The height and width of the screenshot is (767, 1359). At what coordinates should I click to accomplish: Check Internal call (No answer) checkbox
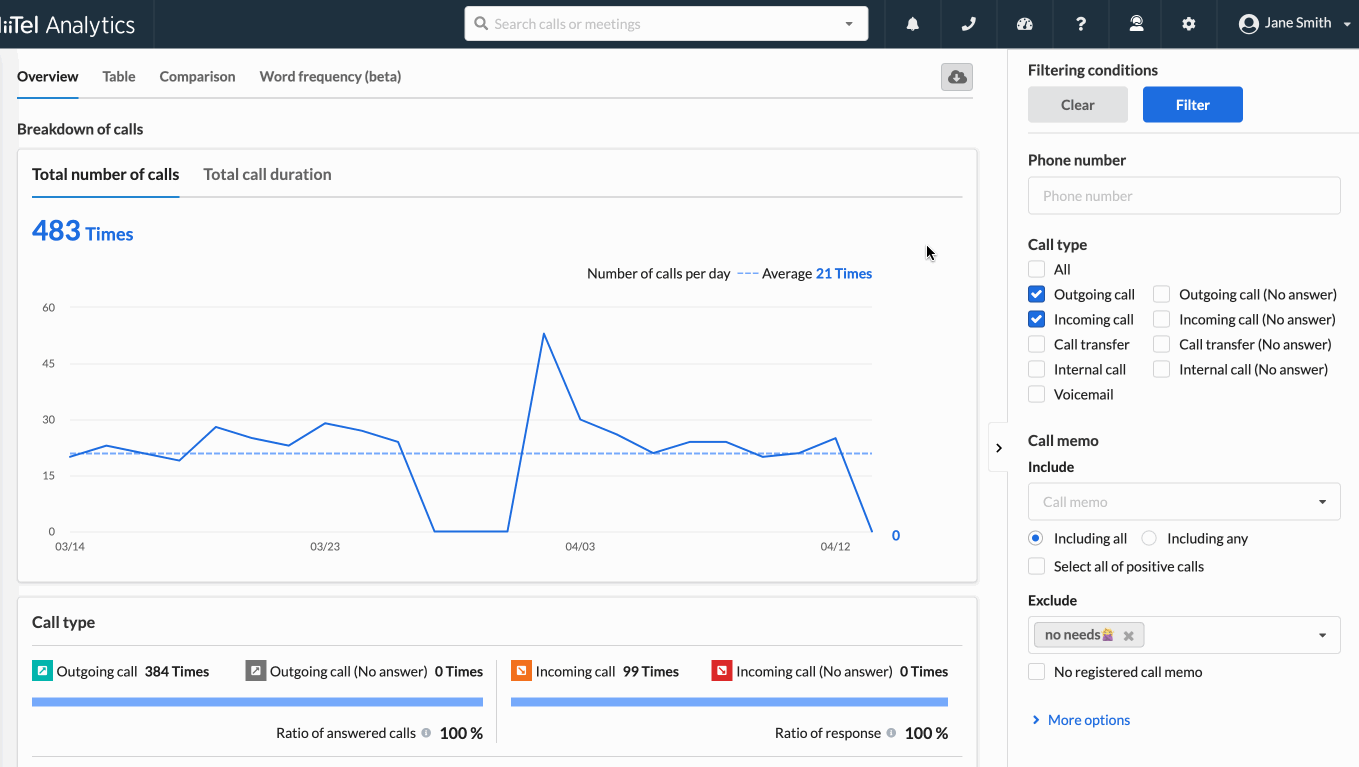pyautogui.click(x=1161, y=369)
